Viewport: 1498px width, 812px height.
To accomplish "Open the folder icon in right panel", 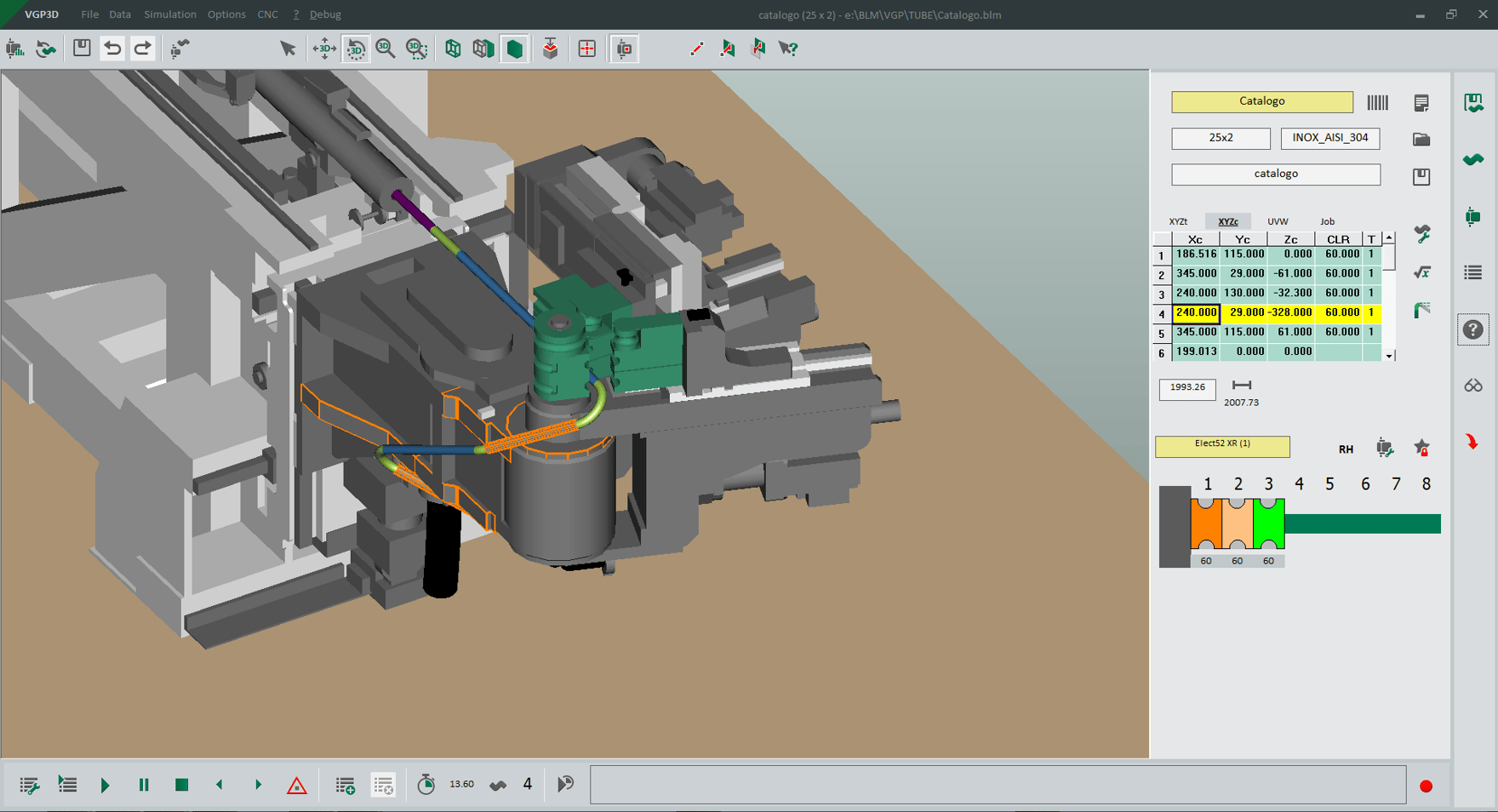I will pyautogui.click(x=1421, y=140).
